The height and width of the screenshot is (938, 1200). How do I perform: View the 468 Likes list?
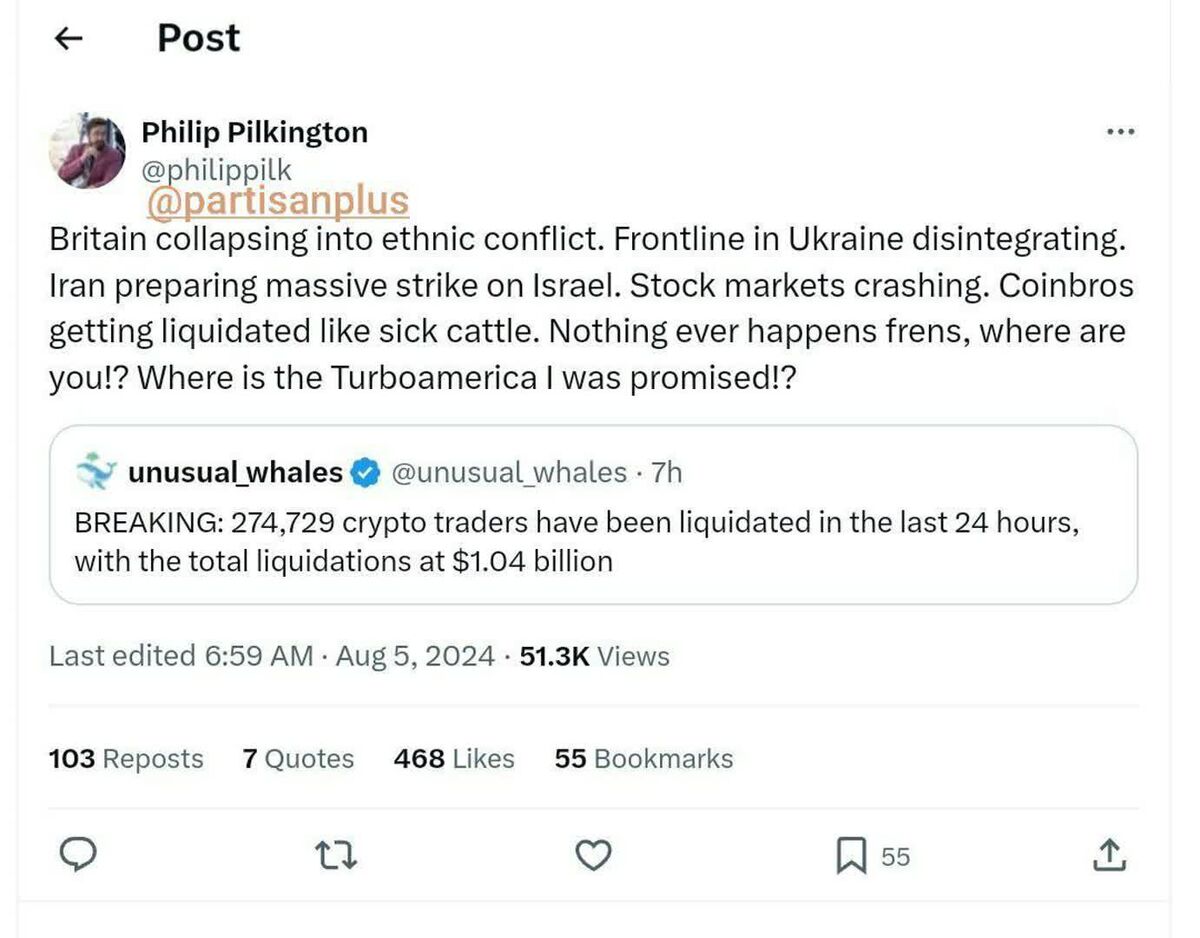pyautogui.click(x=454, y=759)
